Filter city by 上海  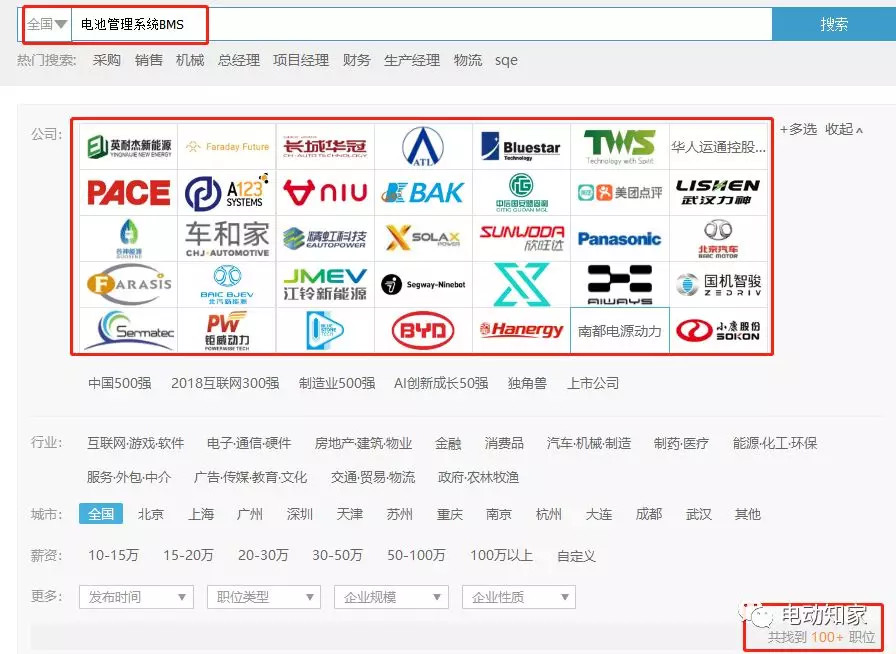coord(201,514)
